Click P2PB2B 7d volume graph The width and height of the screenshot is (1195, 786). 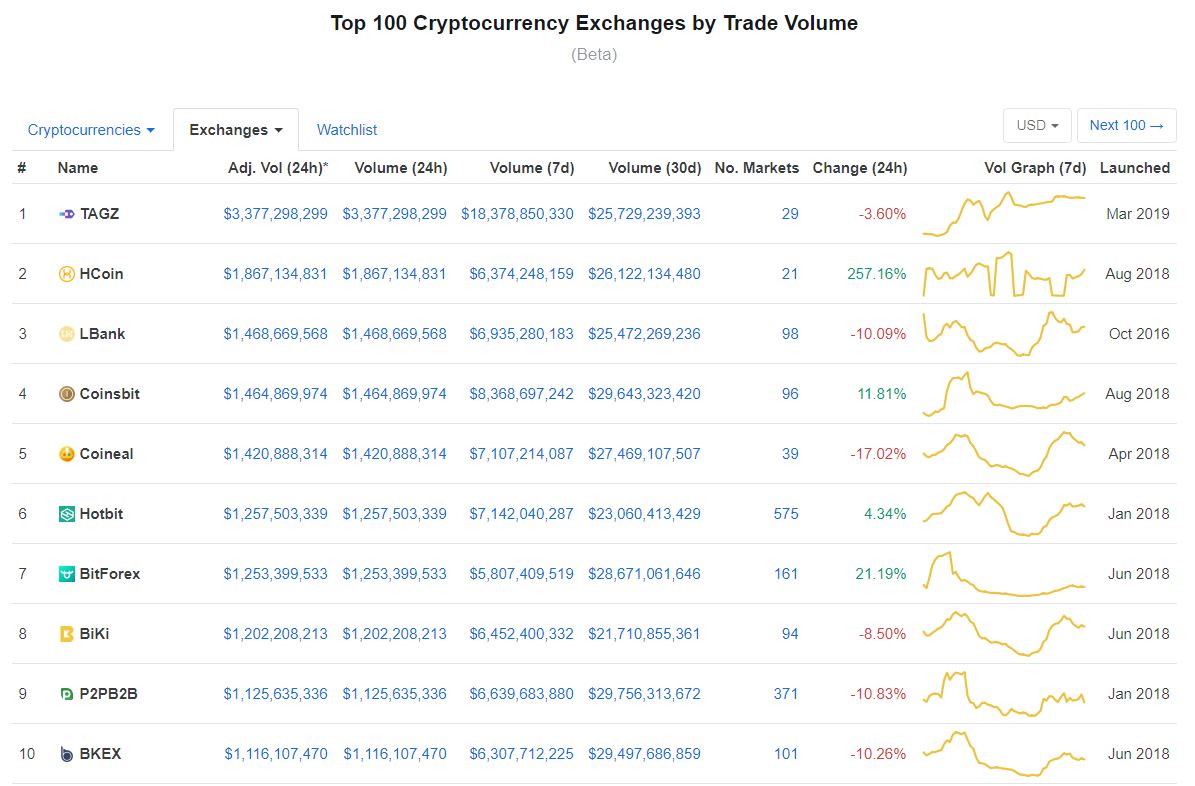point(1004,694)
